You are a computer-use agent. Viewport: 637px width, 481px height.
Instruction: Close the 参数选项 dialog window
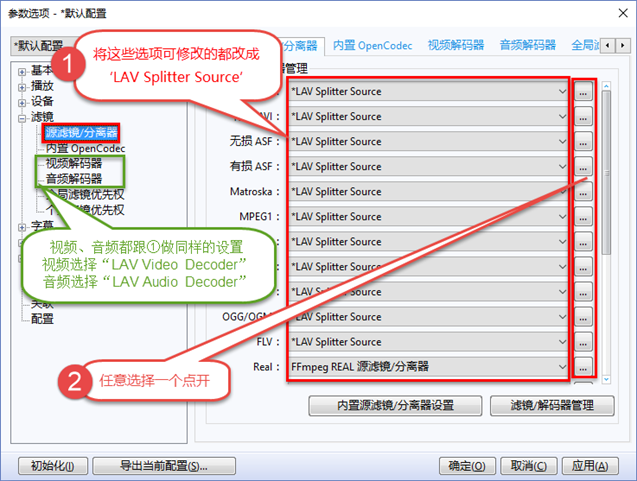click(623, 13)
